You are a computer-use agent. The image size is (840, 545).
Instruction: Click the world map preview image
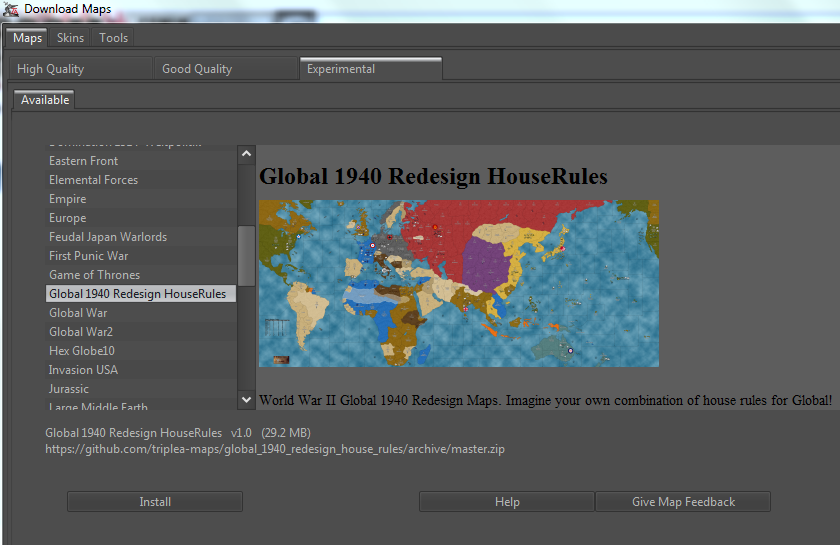click(x=459, y=283)
